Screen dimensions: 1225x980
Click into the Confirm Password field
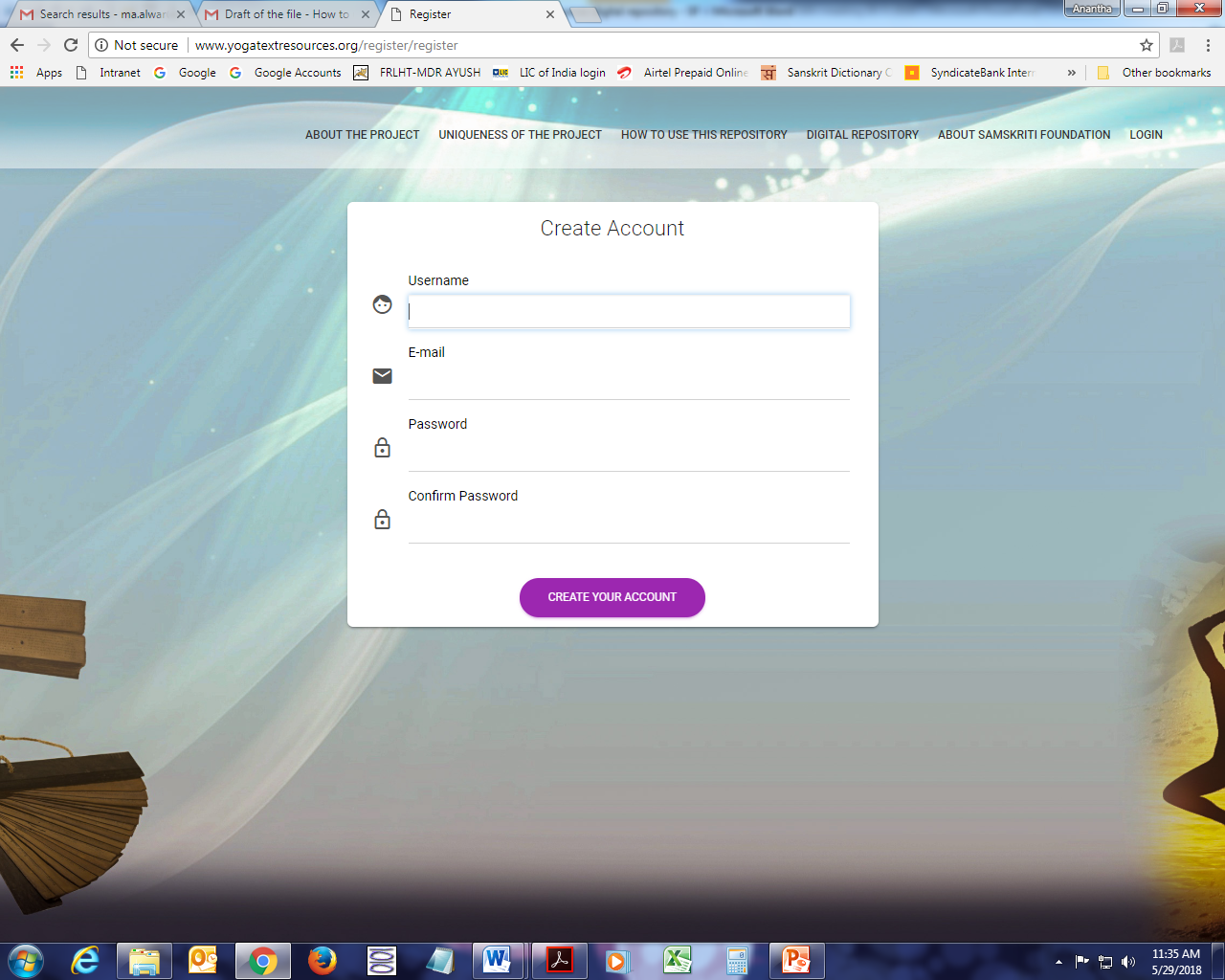(x=629, y=525)
